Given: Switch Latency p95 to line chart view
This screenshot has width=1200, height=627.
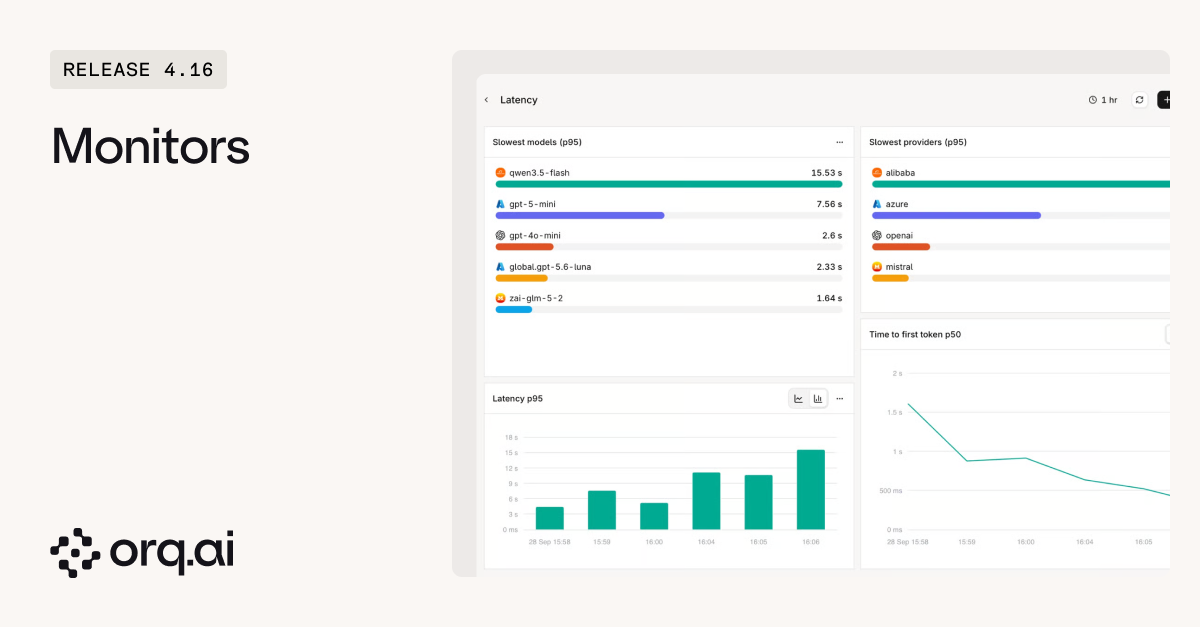Looking at the screenshot, I should 799,399.
